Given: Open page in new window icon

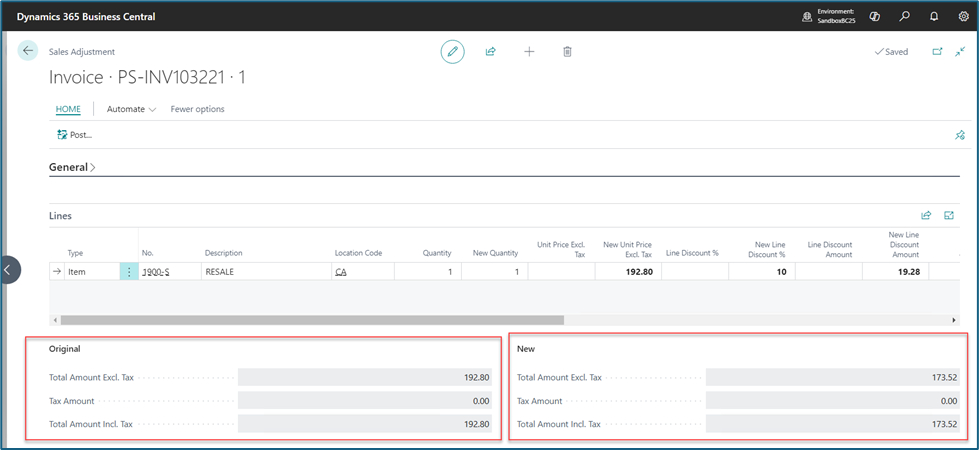Looking at the screenshot, I should pyautogui.click(x=937, y=52).
